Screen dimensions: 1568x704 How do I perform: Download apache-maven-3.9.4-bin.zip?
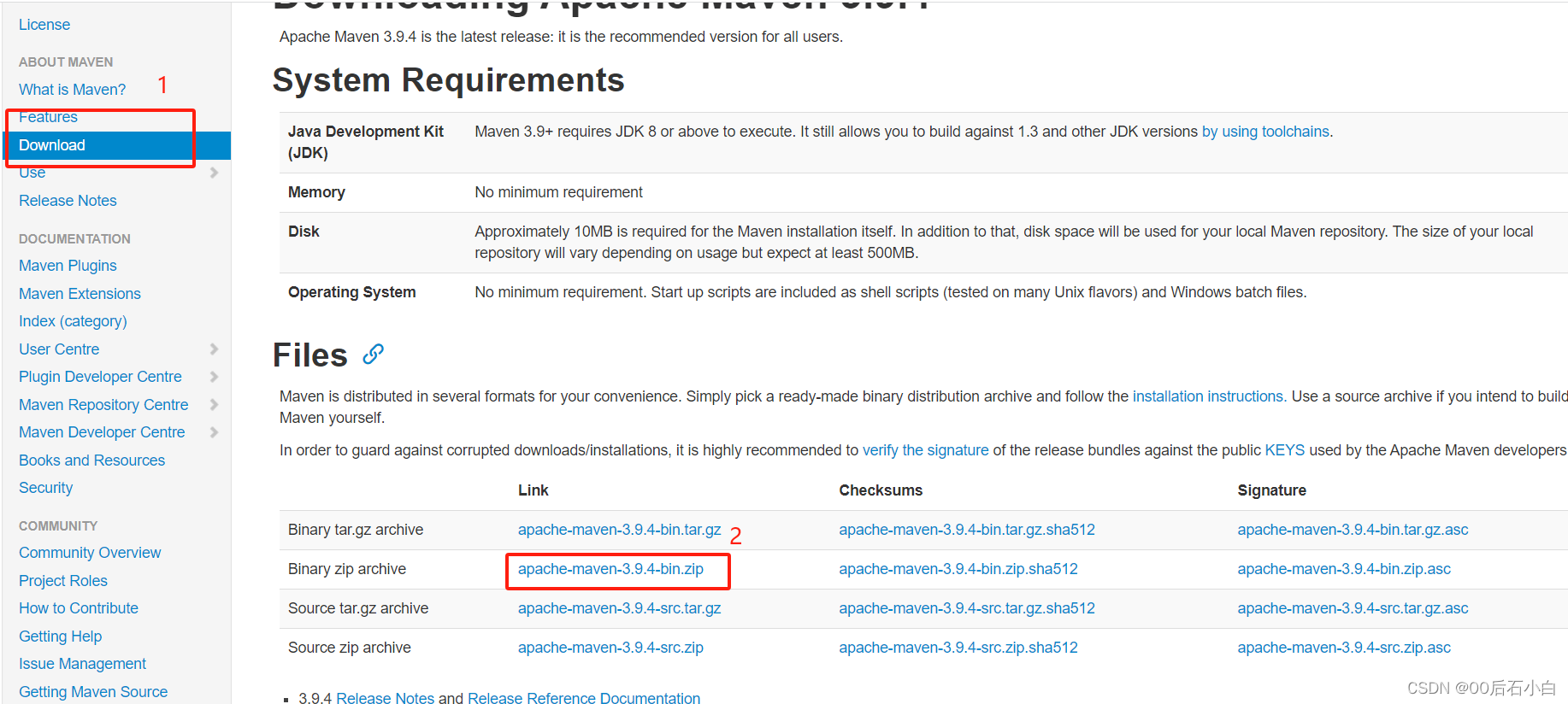click(610, 569)
